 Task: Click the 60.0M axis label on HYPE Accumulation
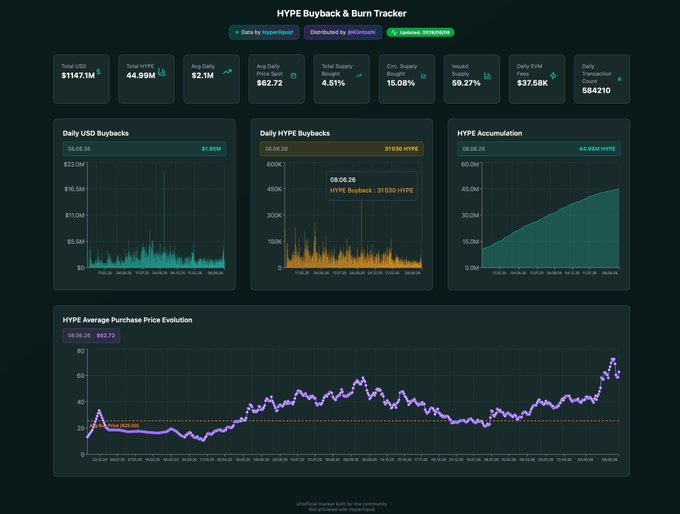coord(470,164)
